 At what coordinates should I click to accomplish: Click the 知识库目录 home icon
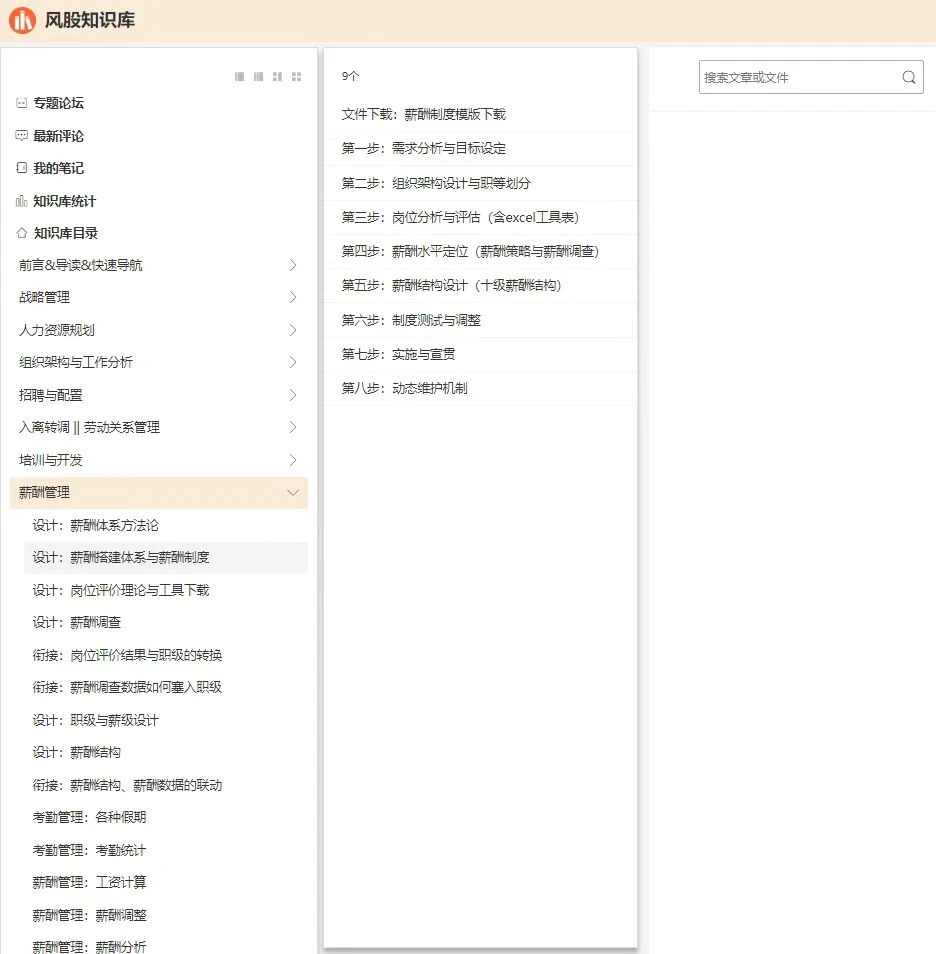(x=22, y=233)
